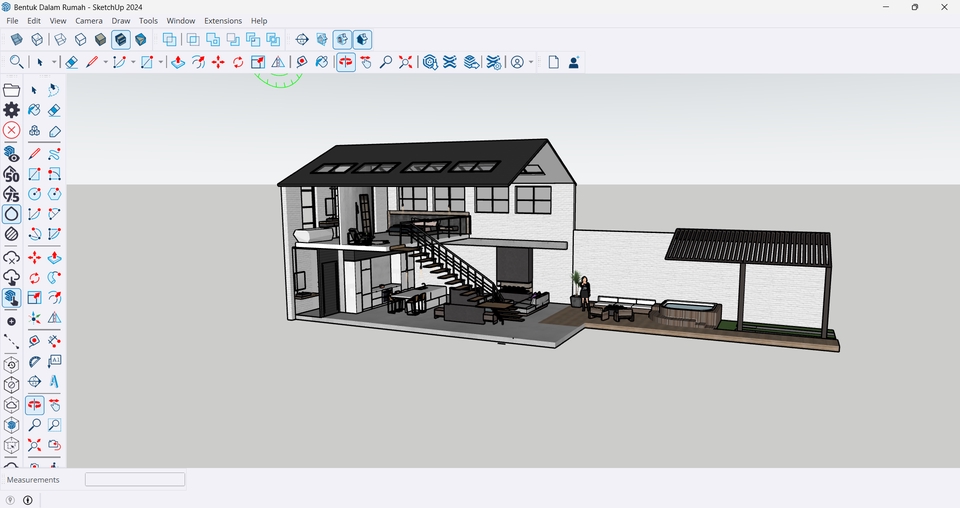Open the 3D Warehouse icon
Image resolution: width=960 pixels, height=508 pixels.
coord(430,62)
